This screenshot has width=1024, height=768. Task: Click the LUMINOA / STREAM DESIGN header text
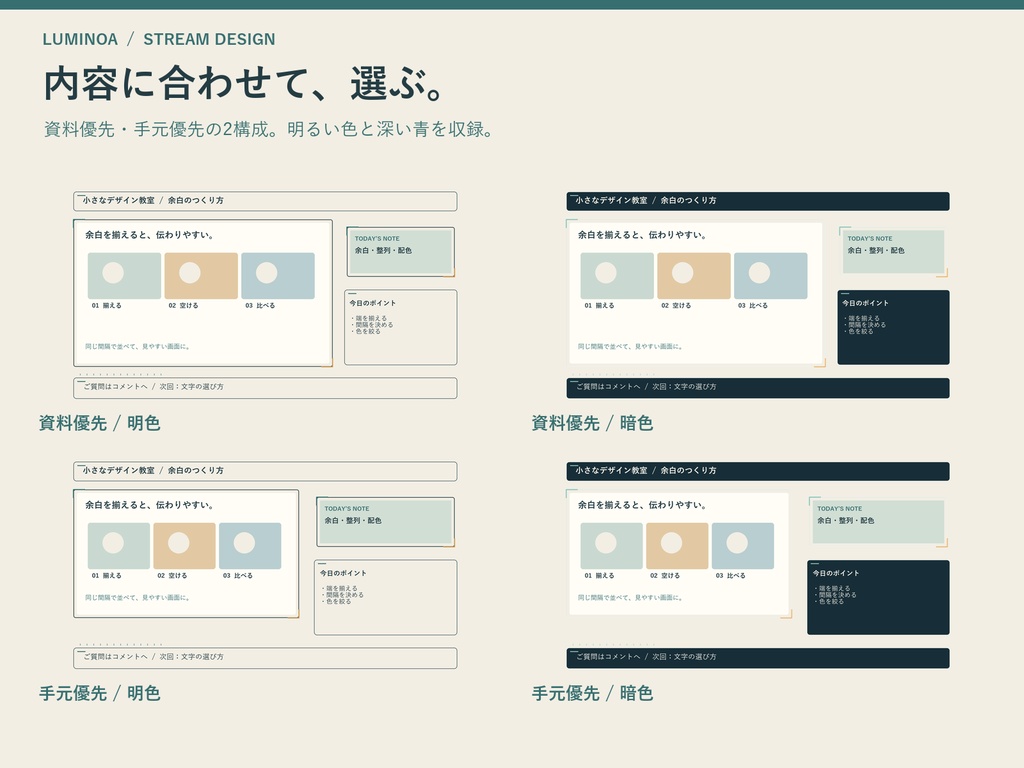click(159, 39)
